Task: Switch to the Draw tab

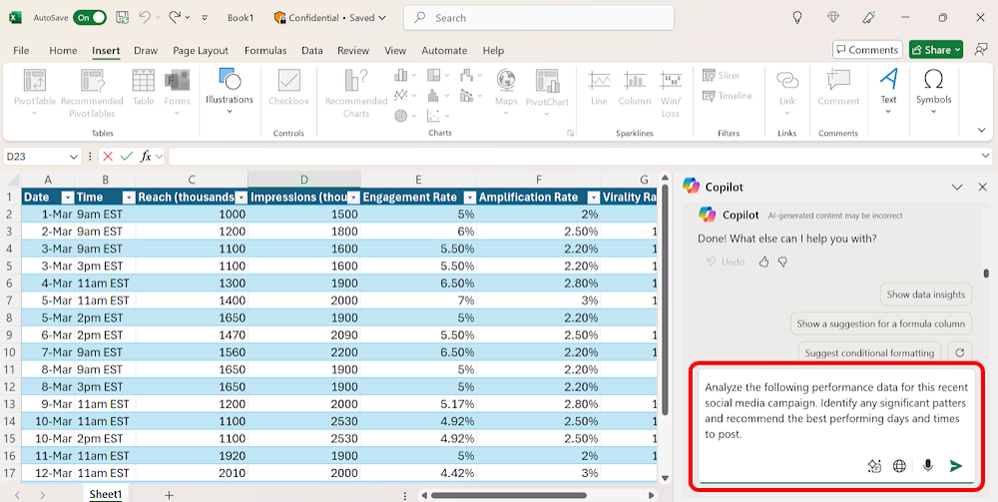Action: [146, 50]
